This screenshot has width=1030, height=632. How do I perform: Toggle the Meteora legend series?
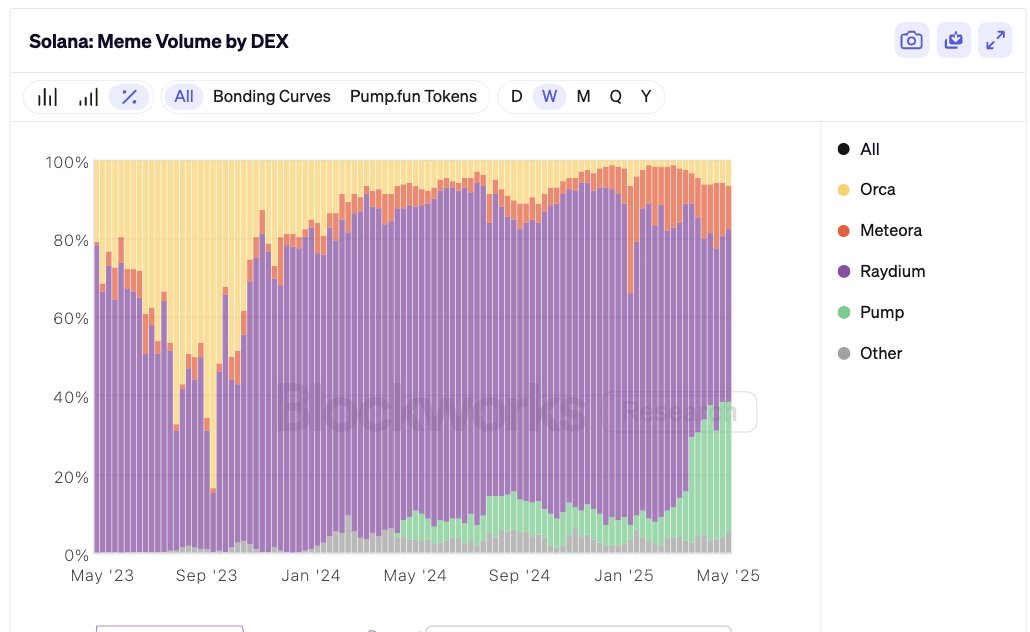click(x=890, y=231)
